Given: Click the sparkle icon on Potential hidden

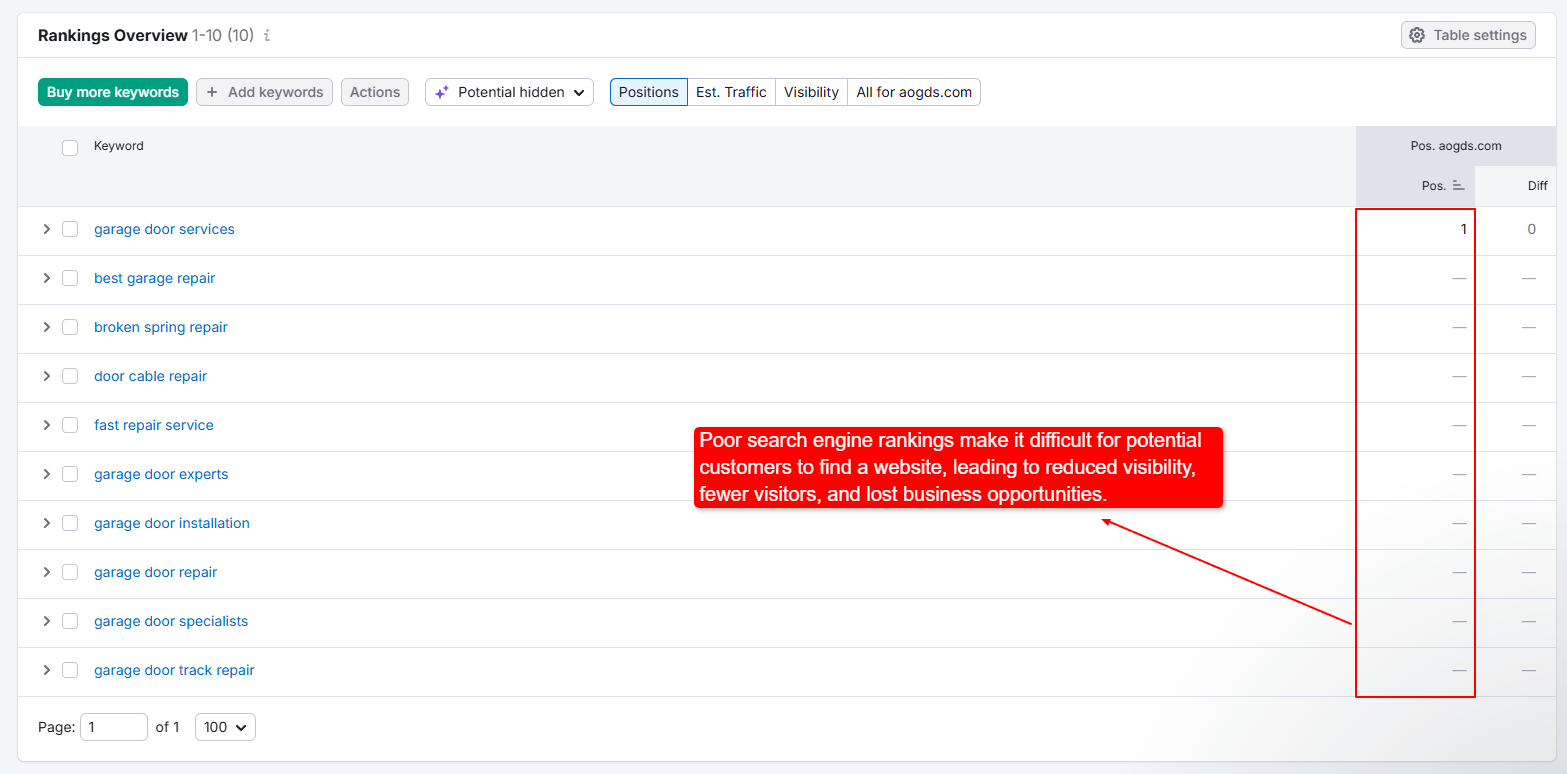Looking at the screenshot, I should [x=442, y=92].
